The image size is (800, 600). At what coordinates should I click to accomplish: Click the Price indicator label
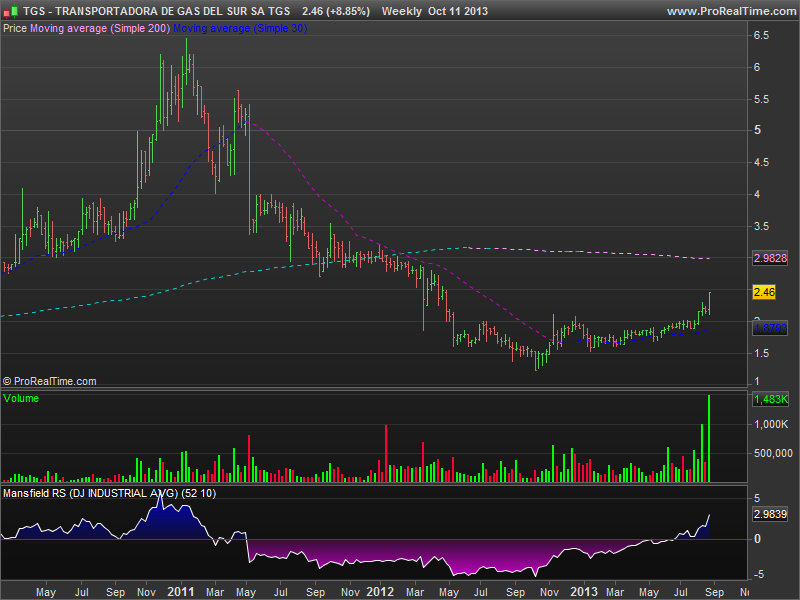(15, 29)
